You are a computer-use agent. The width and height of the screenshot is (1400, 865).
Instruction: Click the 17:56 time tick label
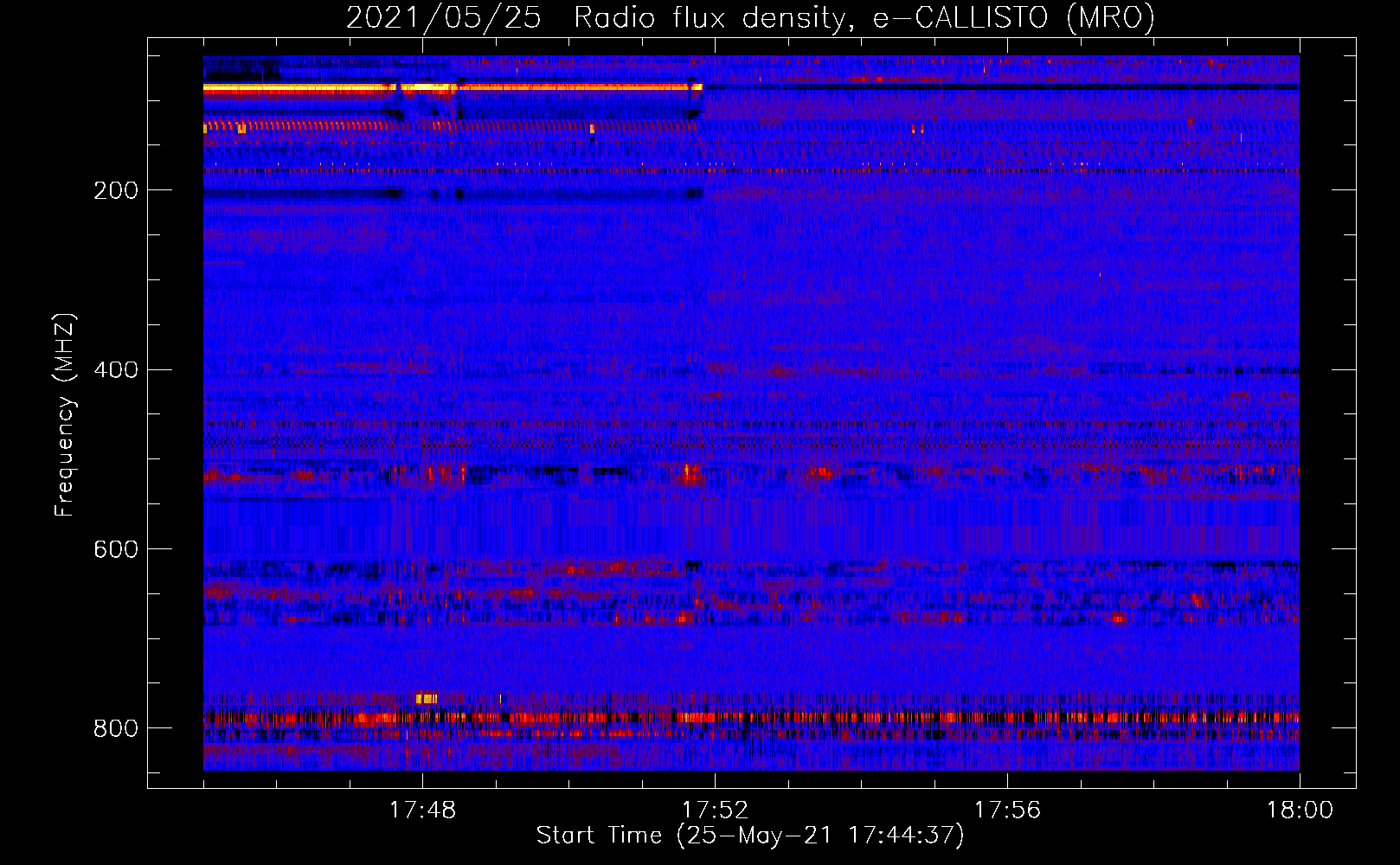pyautogui.click(x=1008, y=811)
